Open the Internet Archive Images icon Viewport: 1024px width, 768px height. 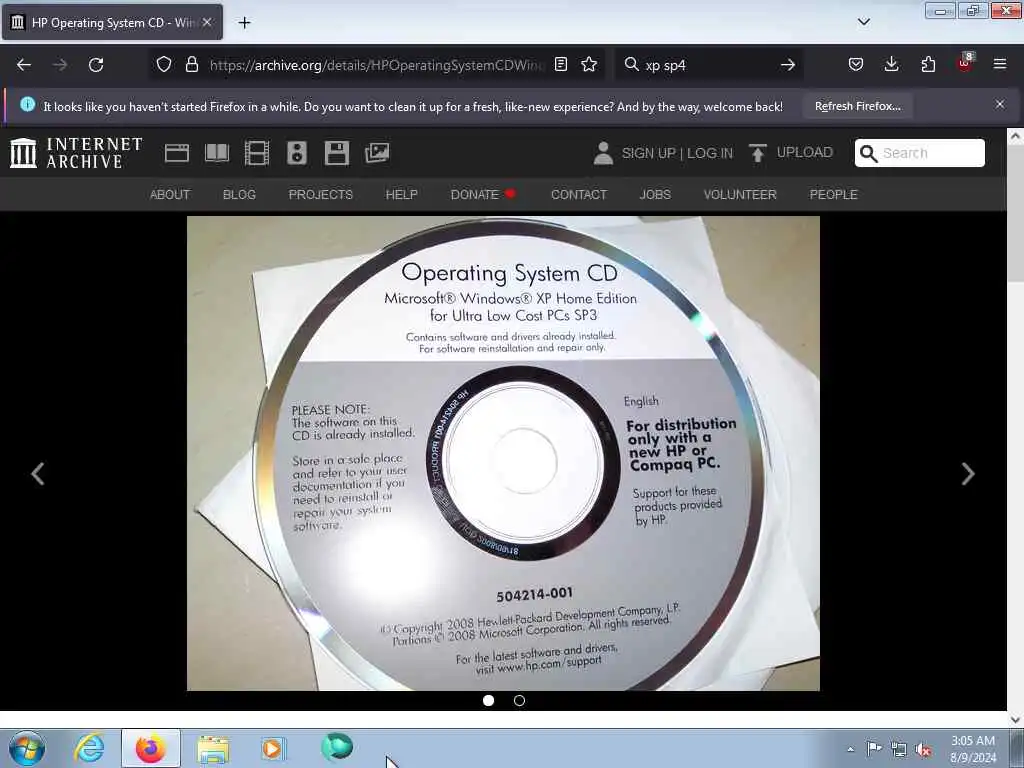pos(377,153)
